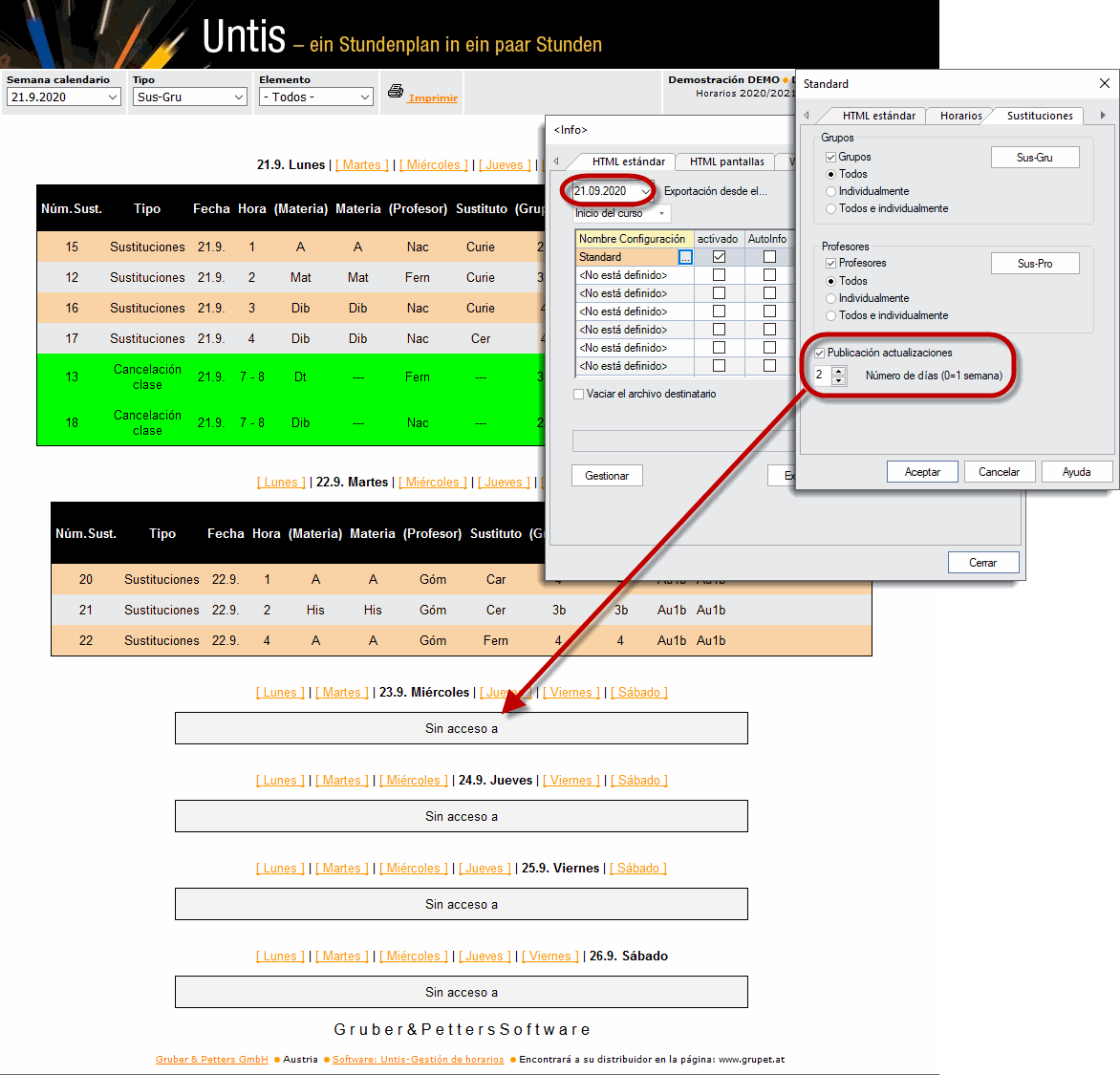The height and width of the screenshot is (1075, 1120).
Task: Switch to Sustituciones tab in Standard dialog
Action: tap(1040, 116)
